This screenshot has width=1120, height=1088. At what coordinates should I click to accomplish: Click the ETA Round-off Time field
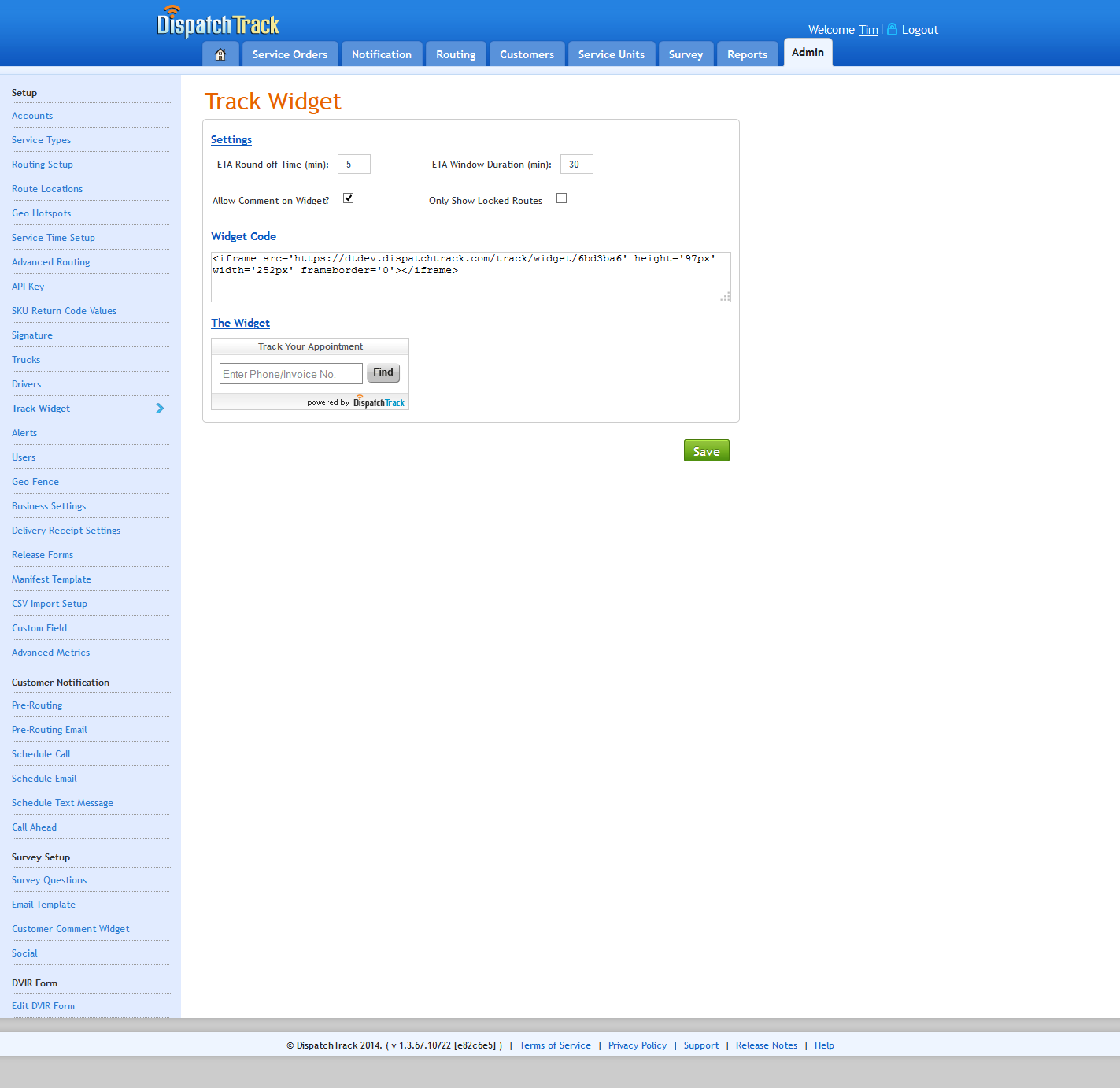click(353, 165)
